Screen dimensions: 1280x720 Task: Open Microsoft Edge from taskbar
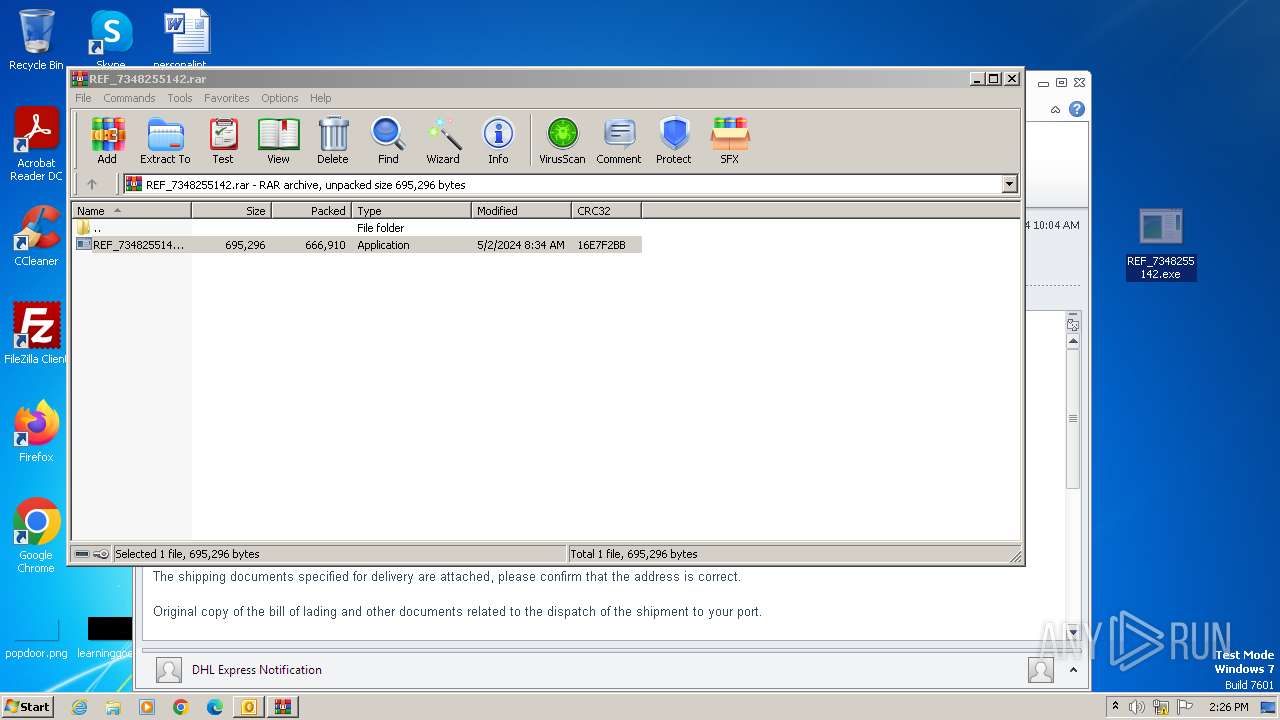click(215, 707)
